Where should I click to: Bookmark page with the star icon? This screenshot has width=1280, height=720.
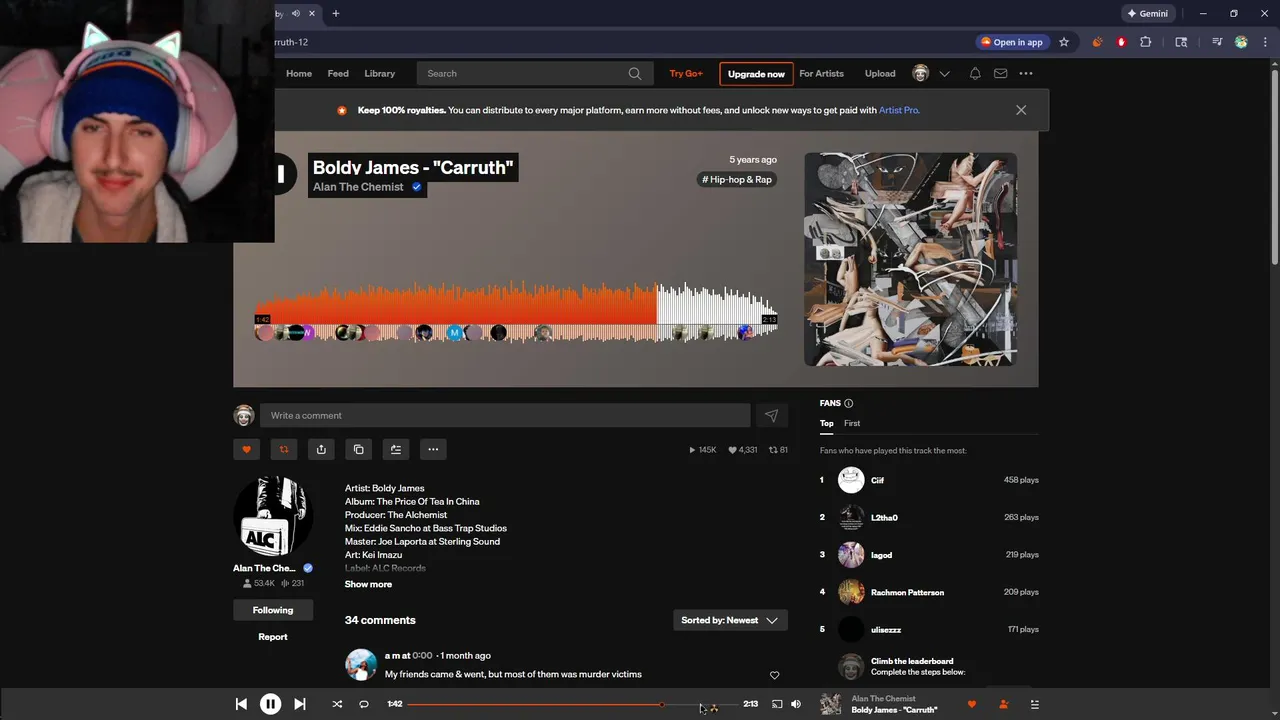pos(1064,42)
